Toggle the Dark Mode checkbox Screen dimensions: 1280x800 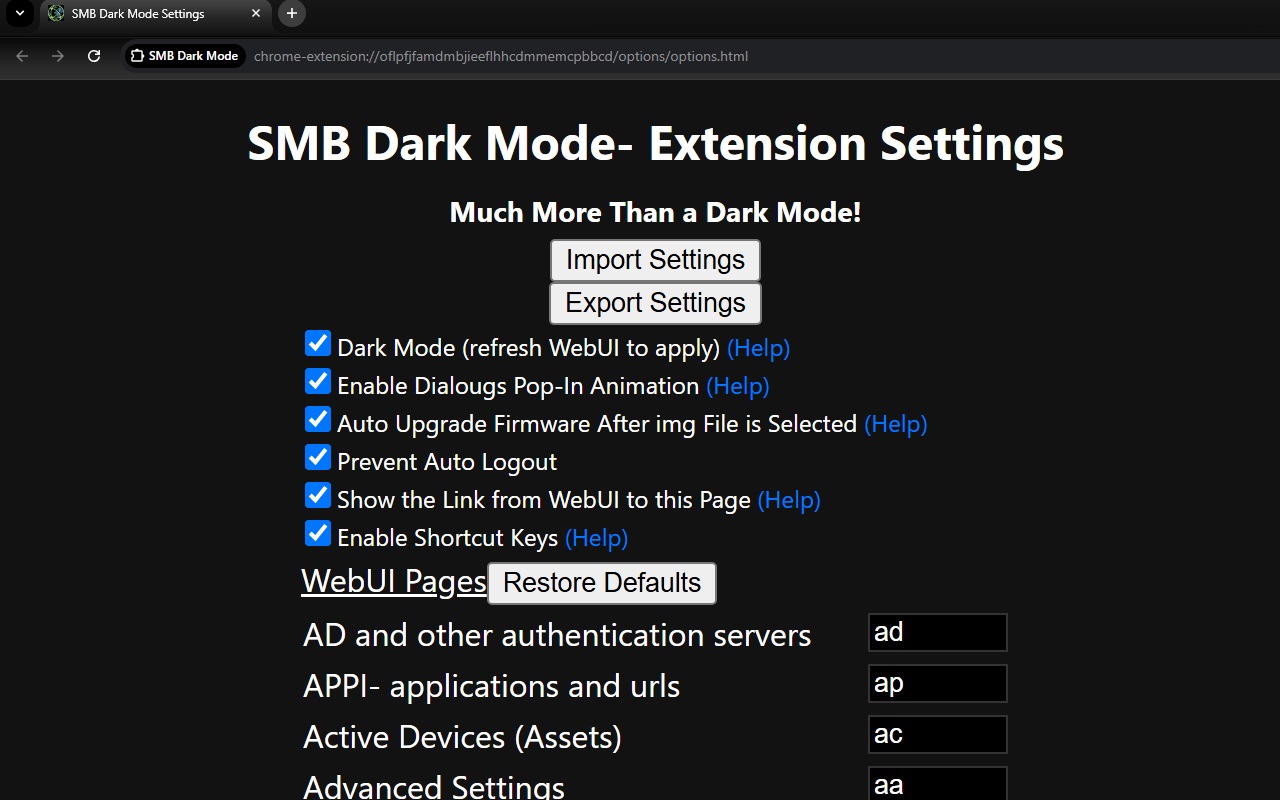click(x=318, y=344)
